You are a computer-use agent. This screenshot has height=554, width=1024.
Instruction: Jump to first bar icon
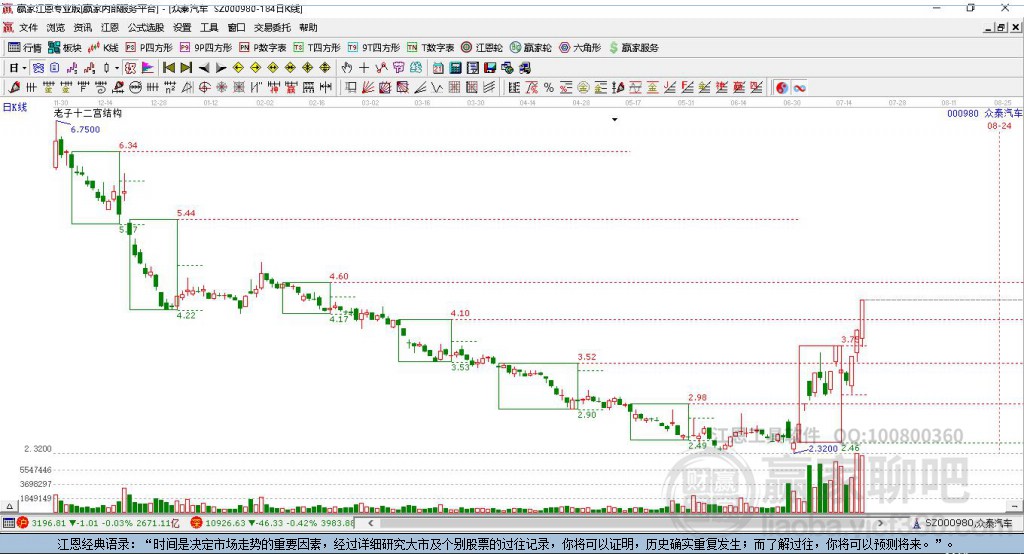click(168, 68)
